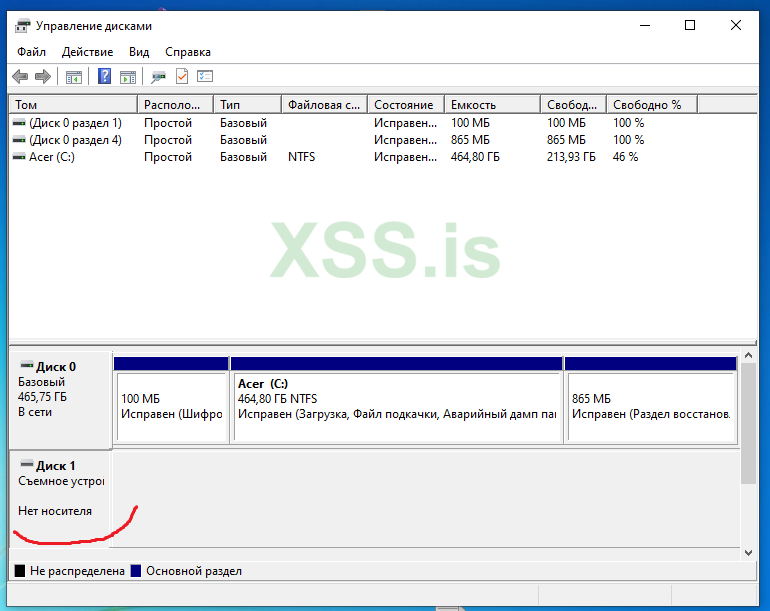The width and height of the screenshot is (770, 611).
Task: Sort by the Том column header
Action: coord(74,105)
